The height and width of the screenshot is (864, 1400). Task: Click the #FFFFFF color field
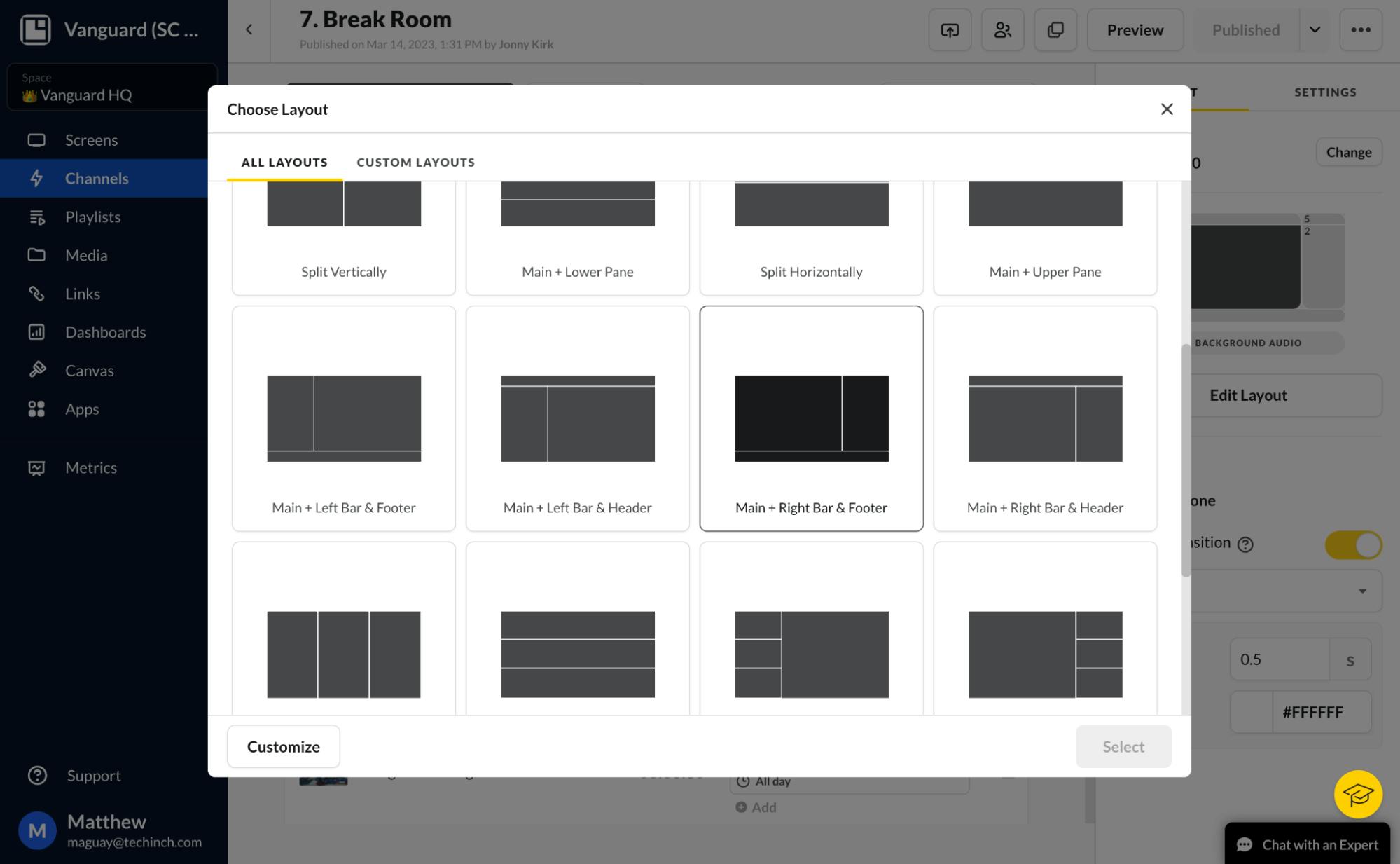click(1312, 712)
